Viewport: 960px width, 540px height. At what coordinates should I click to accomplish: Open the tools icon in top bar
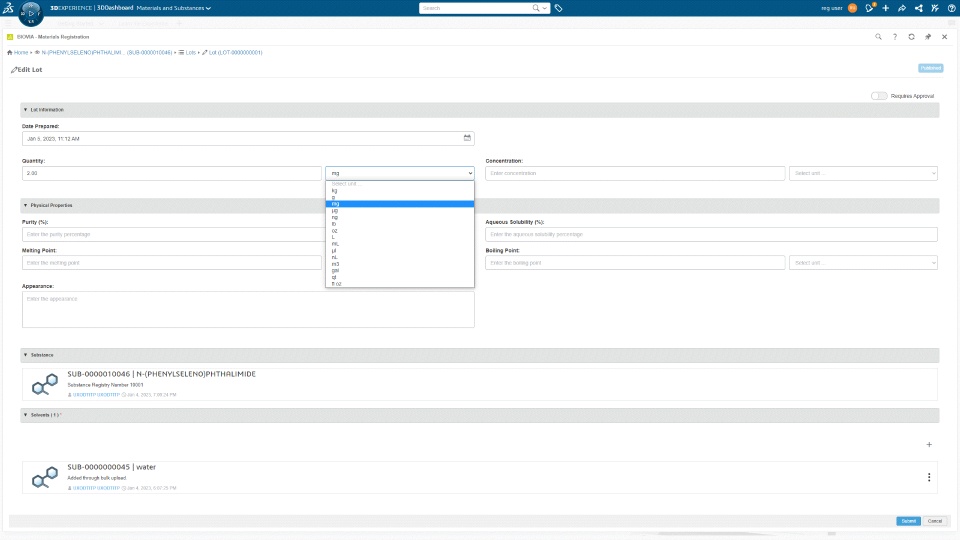(x=935, y=8)
